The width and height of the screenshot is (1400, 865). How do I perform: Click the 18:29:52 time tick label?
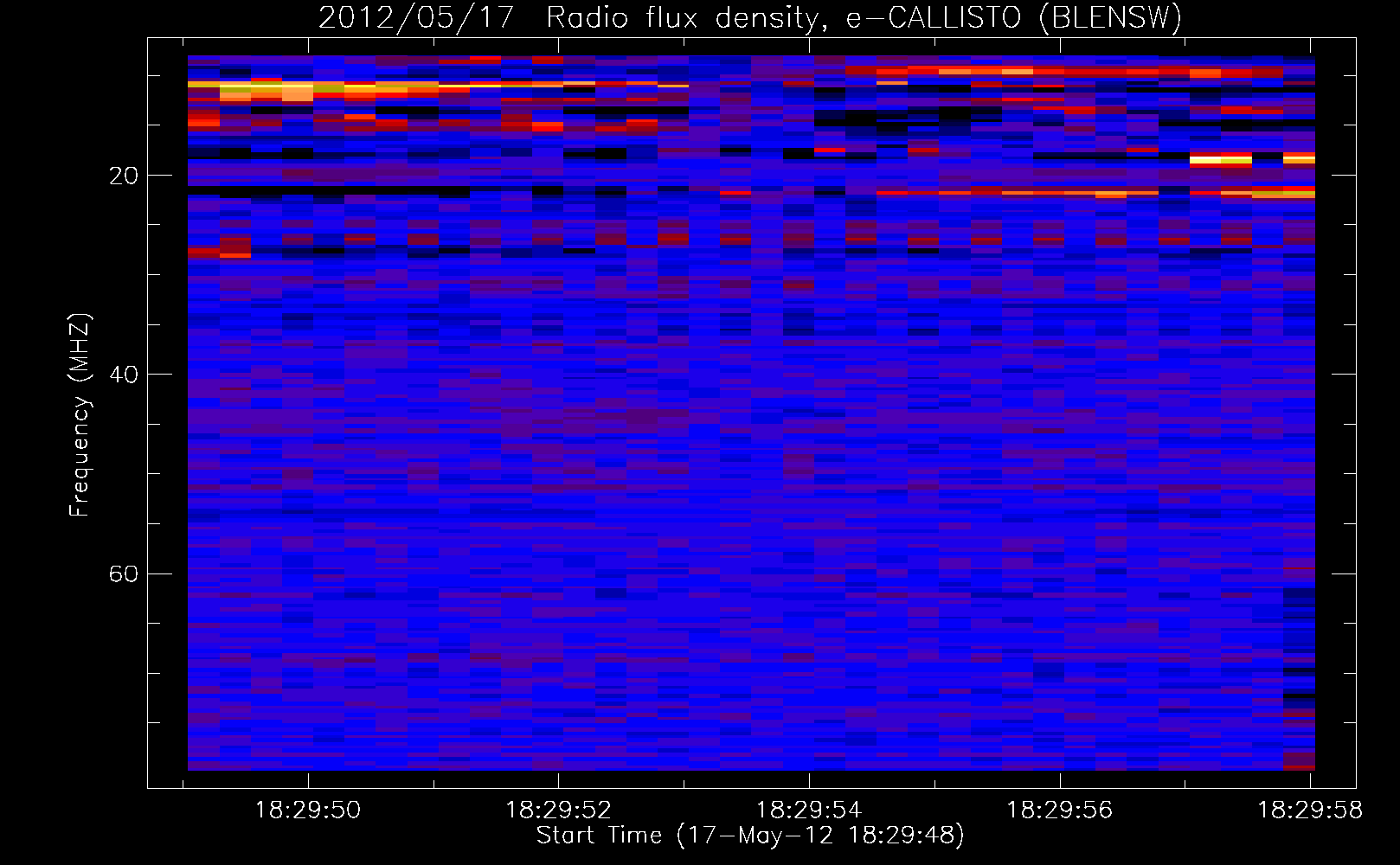(559, 811)
